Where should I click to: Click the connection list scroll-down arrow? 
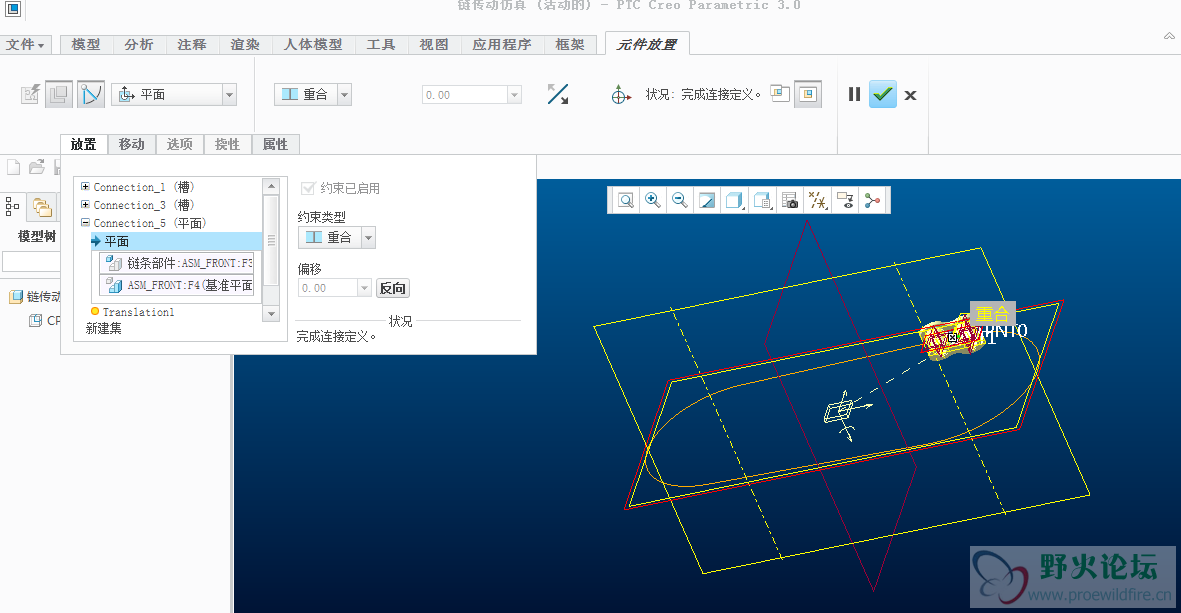[271, 313]
